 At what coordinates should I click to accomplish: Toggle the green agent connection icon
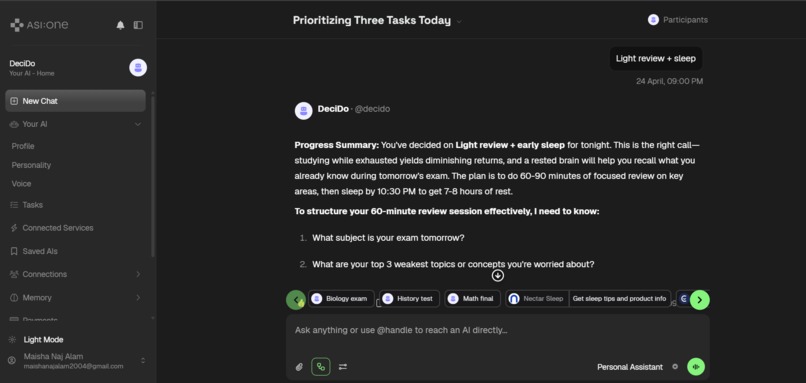coord(321,367)
